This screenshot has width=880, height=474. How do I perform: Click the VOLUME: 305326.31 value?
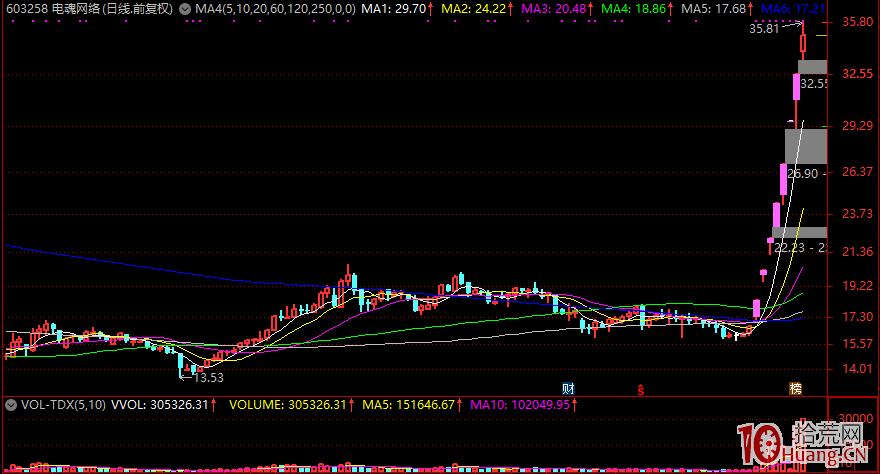pos(288,404)
